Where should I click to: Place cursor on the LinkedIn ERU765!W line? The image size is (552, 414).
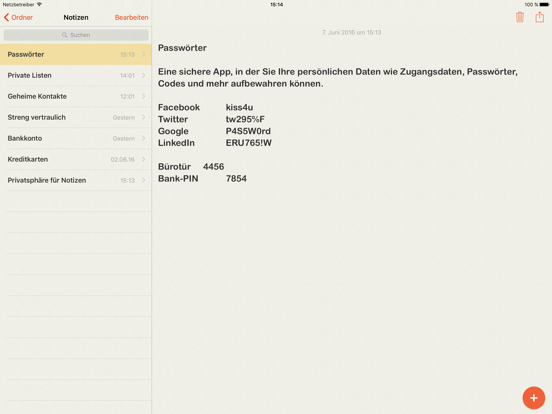point(215,143)
